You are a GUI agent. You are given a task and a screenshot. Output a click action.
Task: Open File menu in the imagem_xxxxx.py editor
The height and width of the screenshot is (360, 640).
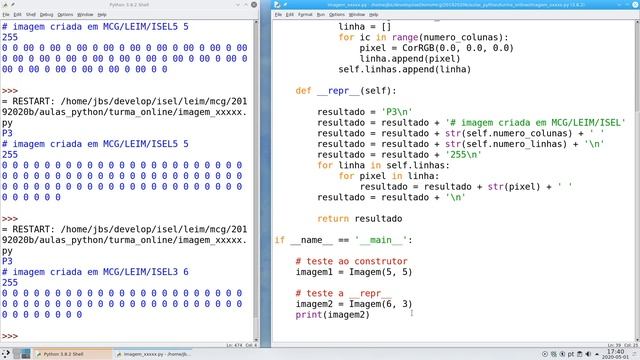pos(278,15)
